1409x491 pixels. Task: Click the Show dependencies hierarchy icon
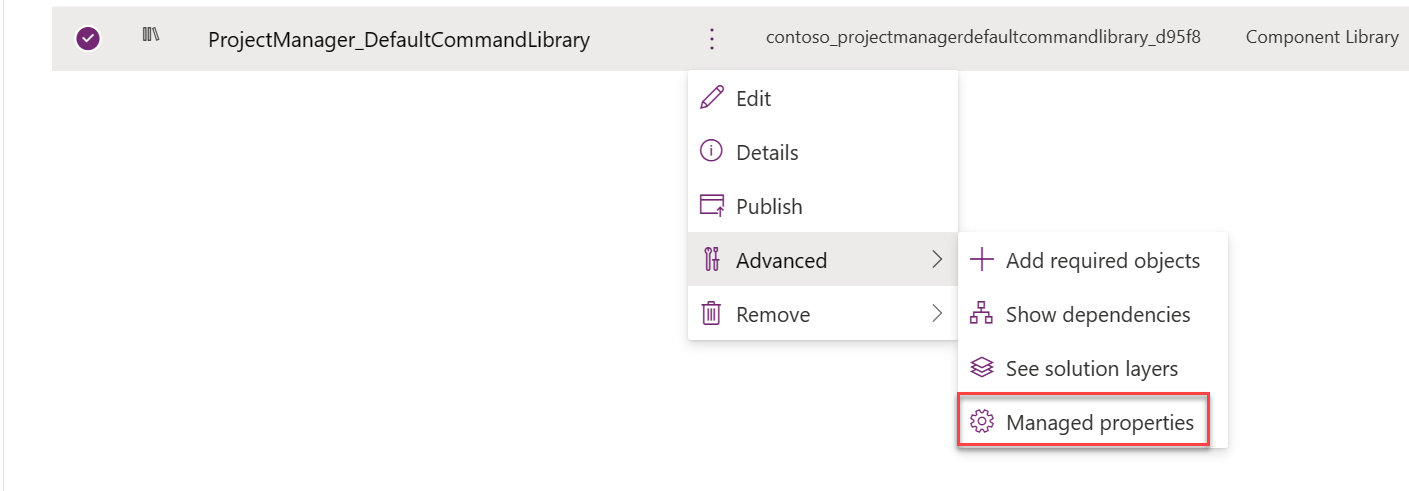click(982, 314)
